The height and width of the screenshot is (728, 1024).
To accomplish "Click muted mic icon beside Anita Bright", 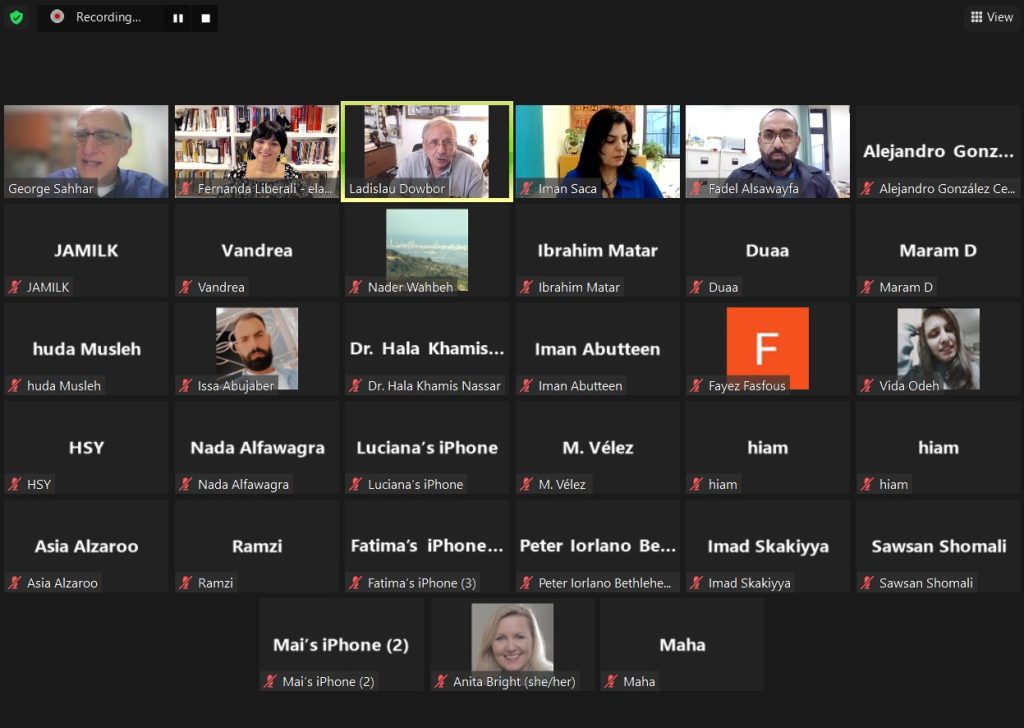I will 441,682.
